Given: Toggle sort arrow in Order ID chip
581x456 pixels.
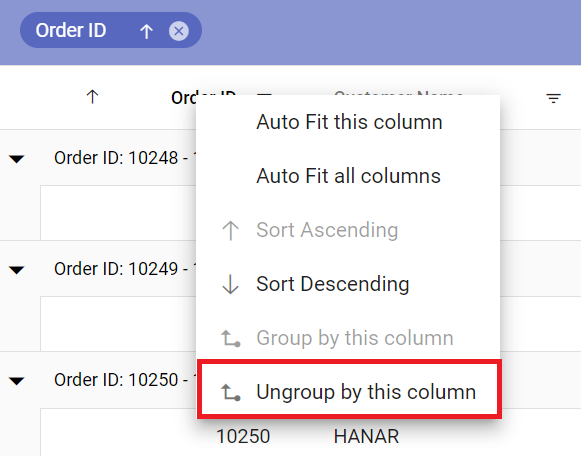Looking at the screenshot, I should point(146,31).
